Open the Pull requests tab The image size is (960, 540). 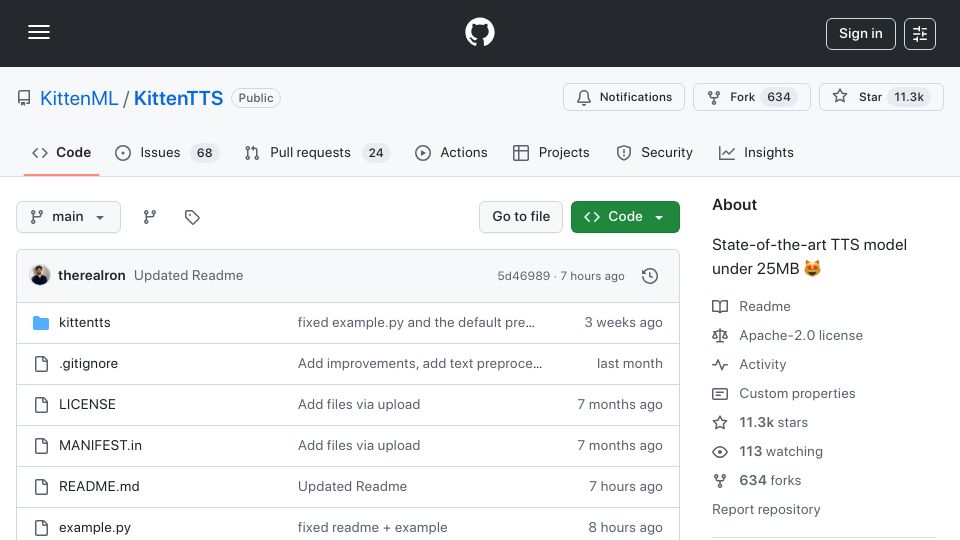[x=317, y=152]
